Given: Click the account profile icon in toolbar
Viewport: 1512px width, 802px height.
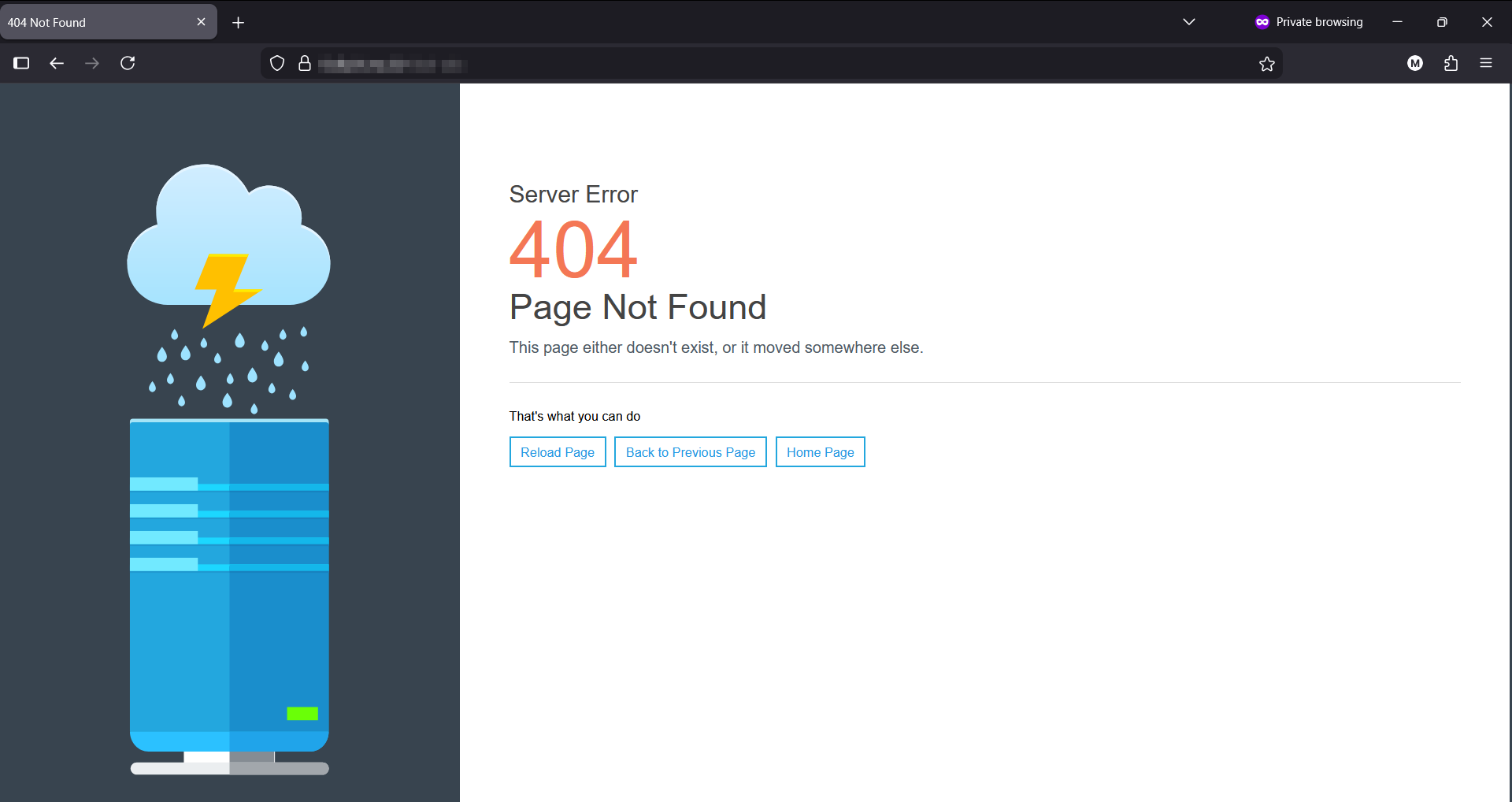Looking at the screenshot, I should tap(1414, 63).
